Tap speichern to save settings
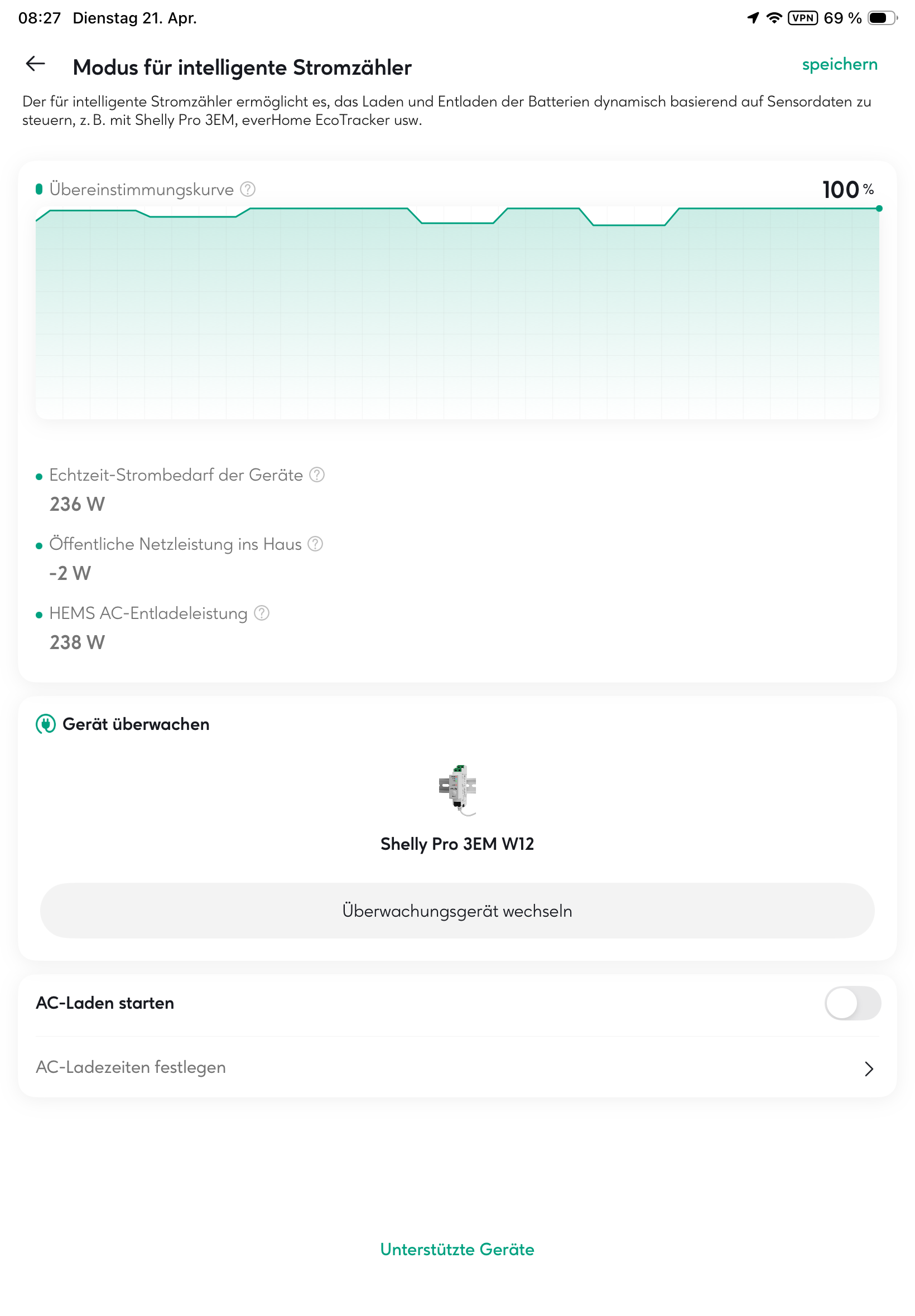This screenshot has width=915, height=1316. pos(839,64)
